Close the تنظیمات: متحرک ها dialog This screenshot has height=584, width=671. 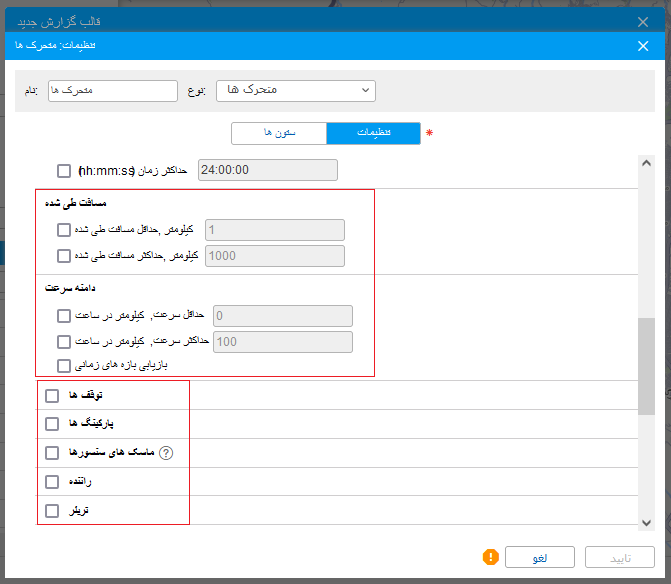[x=643, y=46]
